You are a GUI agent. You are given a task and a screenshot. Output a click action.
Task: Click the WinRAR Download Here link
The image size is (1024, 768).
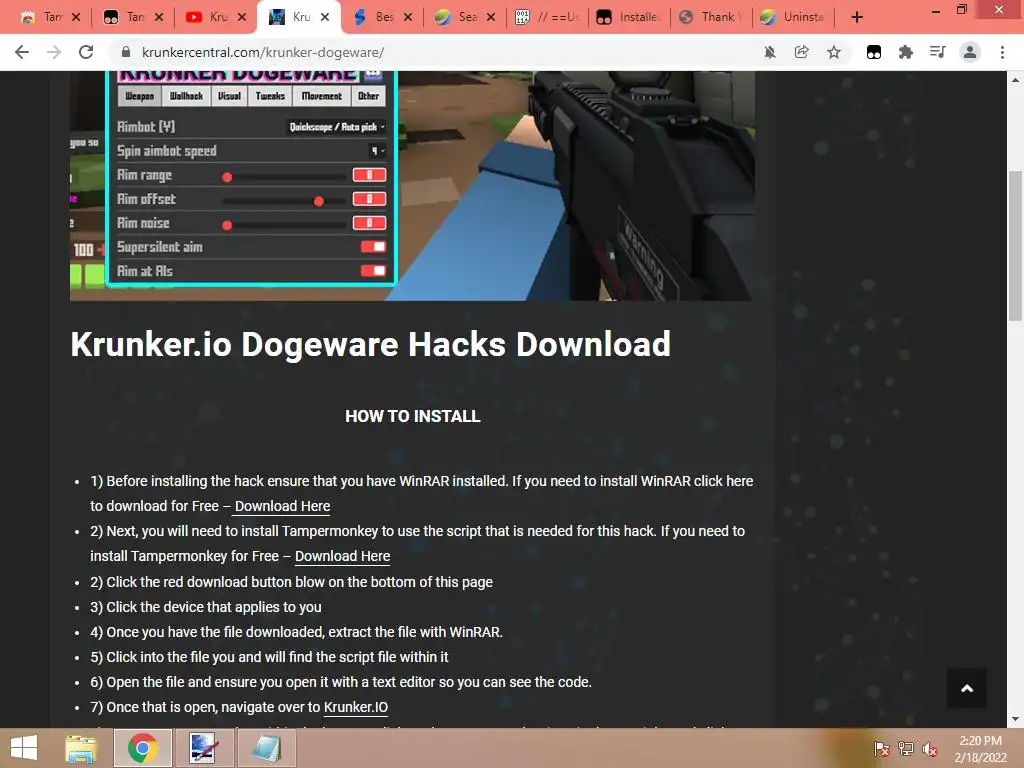pyautogui.click(x=282, y=506)
